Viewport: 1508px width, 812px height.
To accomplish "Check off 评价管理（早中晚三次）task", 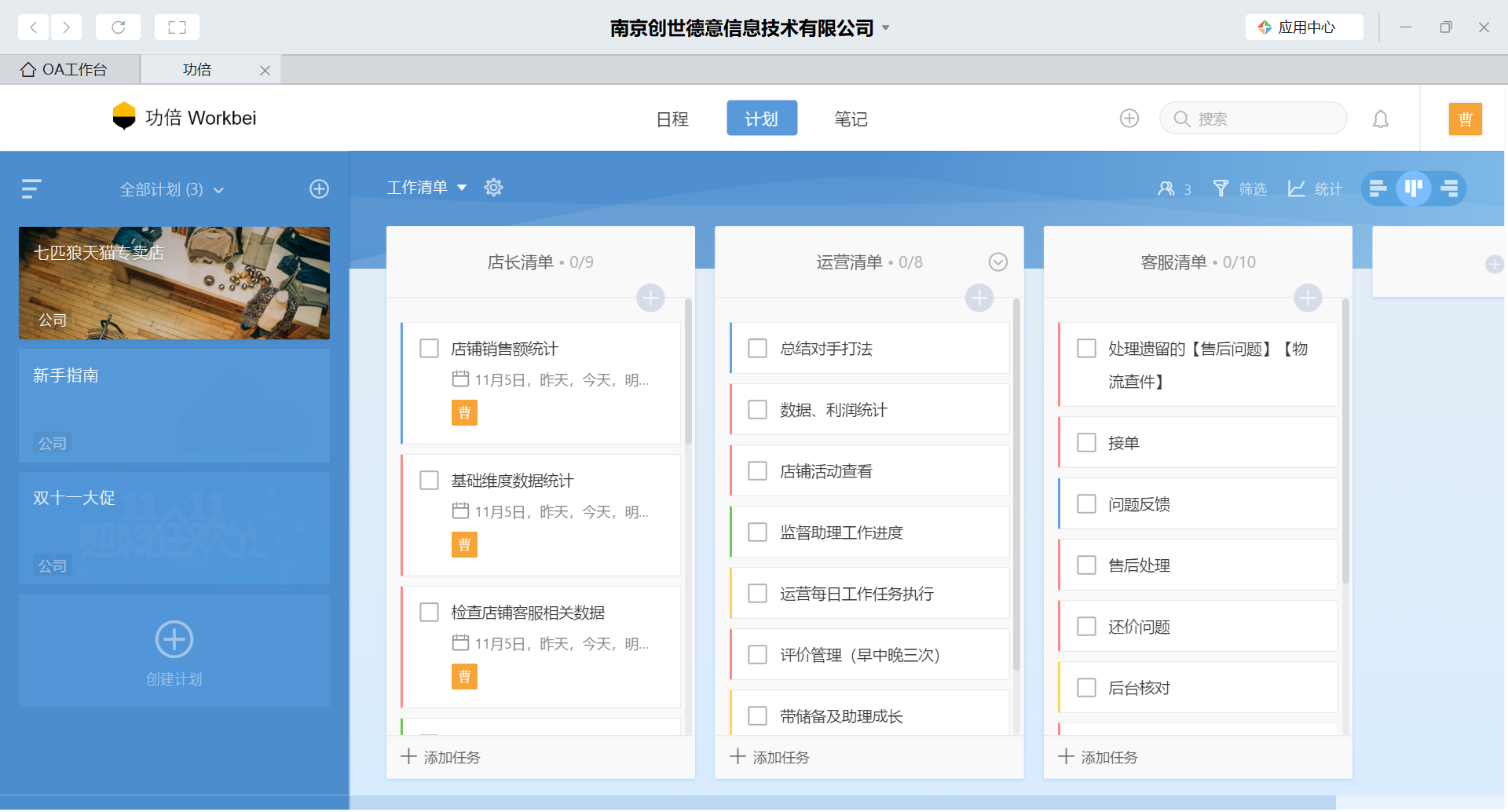I will click(x=758, y=655).
